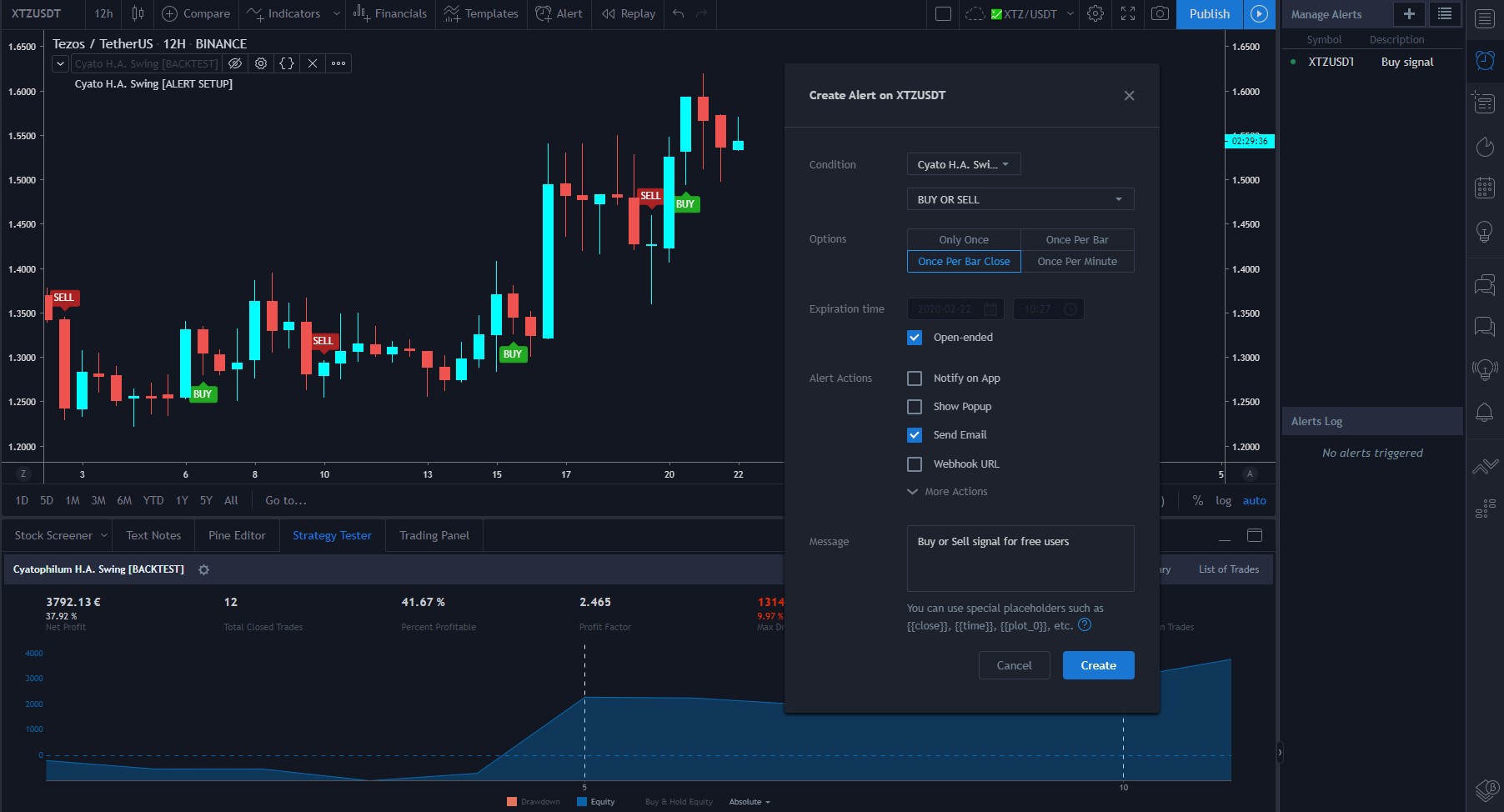Expand More Actions in alert dialog
Screen dimensions: 1504x812
click(947, 492)
